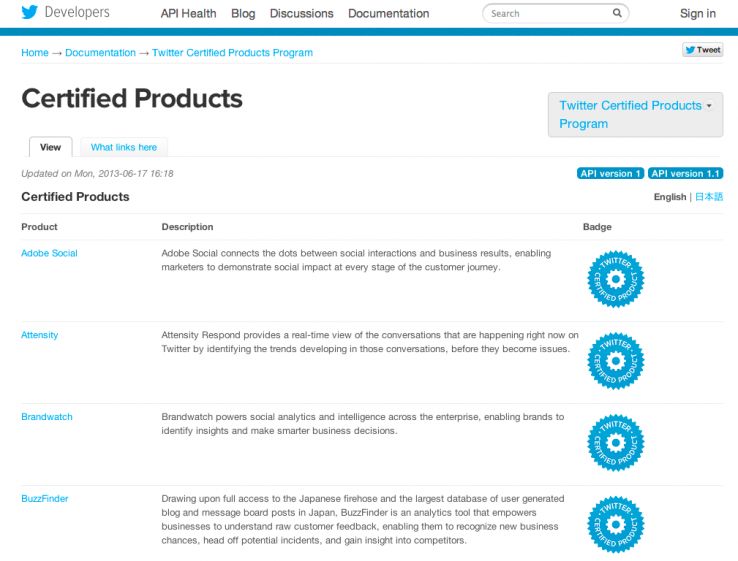The width and height of the screenshot is (738, 561).
Task: Expand the Twitter Certified Products Program dropdown
Action: 635,115
